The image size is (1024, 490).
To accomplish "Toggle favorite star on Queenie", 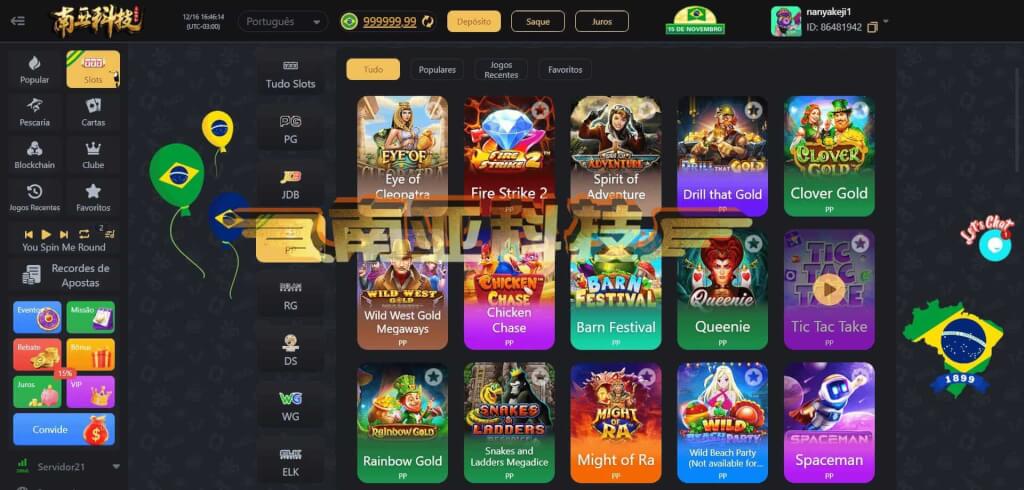I will [x=753, y=244].
